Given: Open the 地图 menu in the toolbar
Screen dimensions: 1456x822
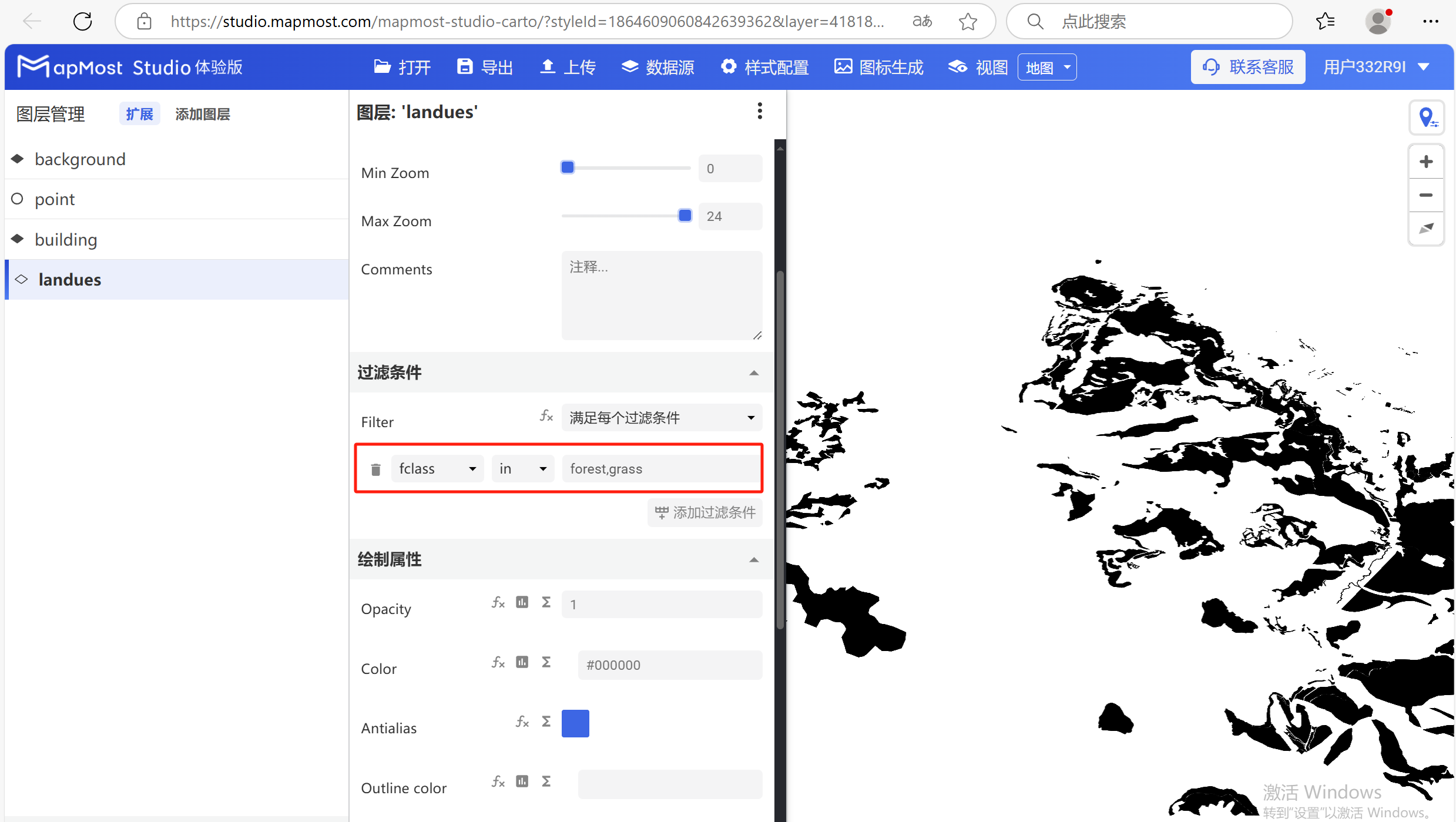Looking at the screenshot, I should point(1046,66).
